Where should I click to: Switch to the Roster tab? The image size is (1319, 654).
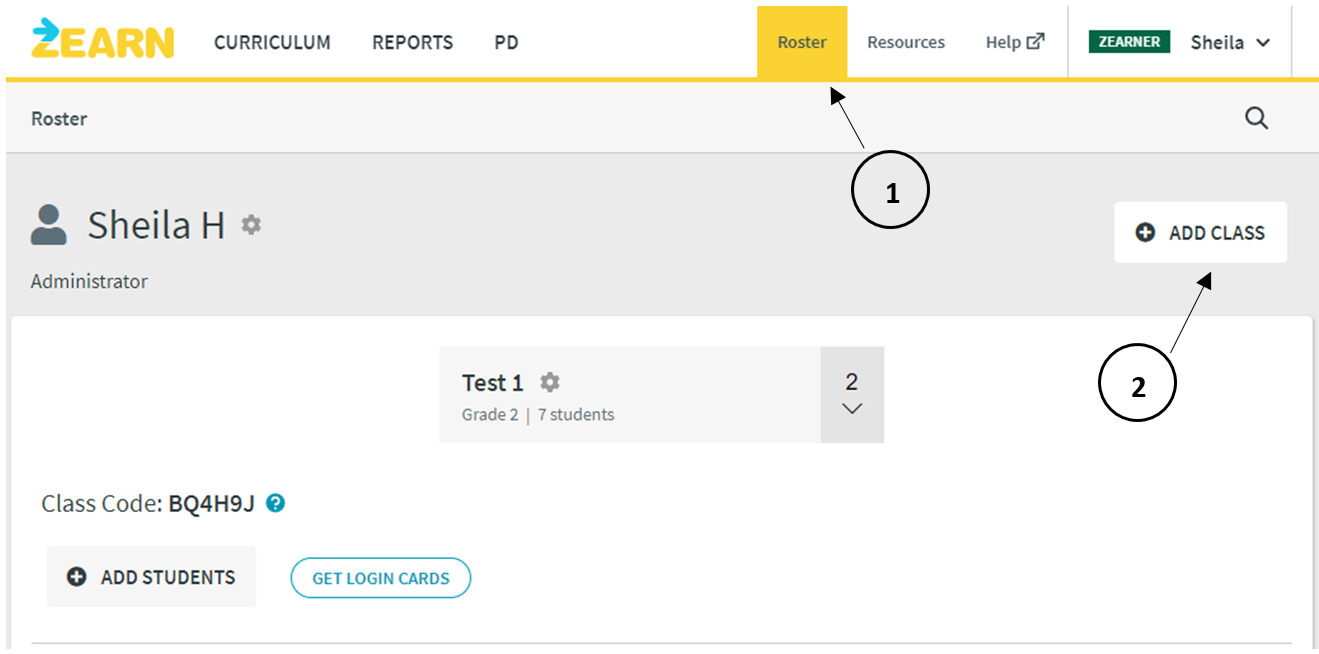click(802, 42)
